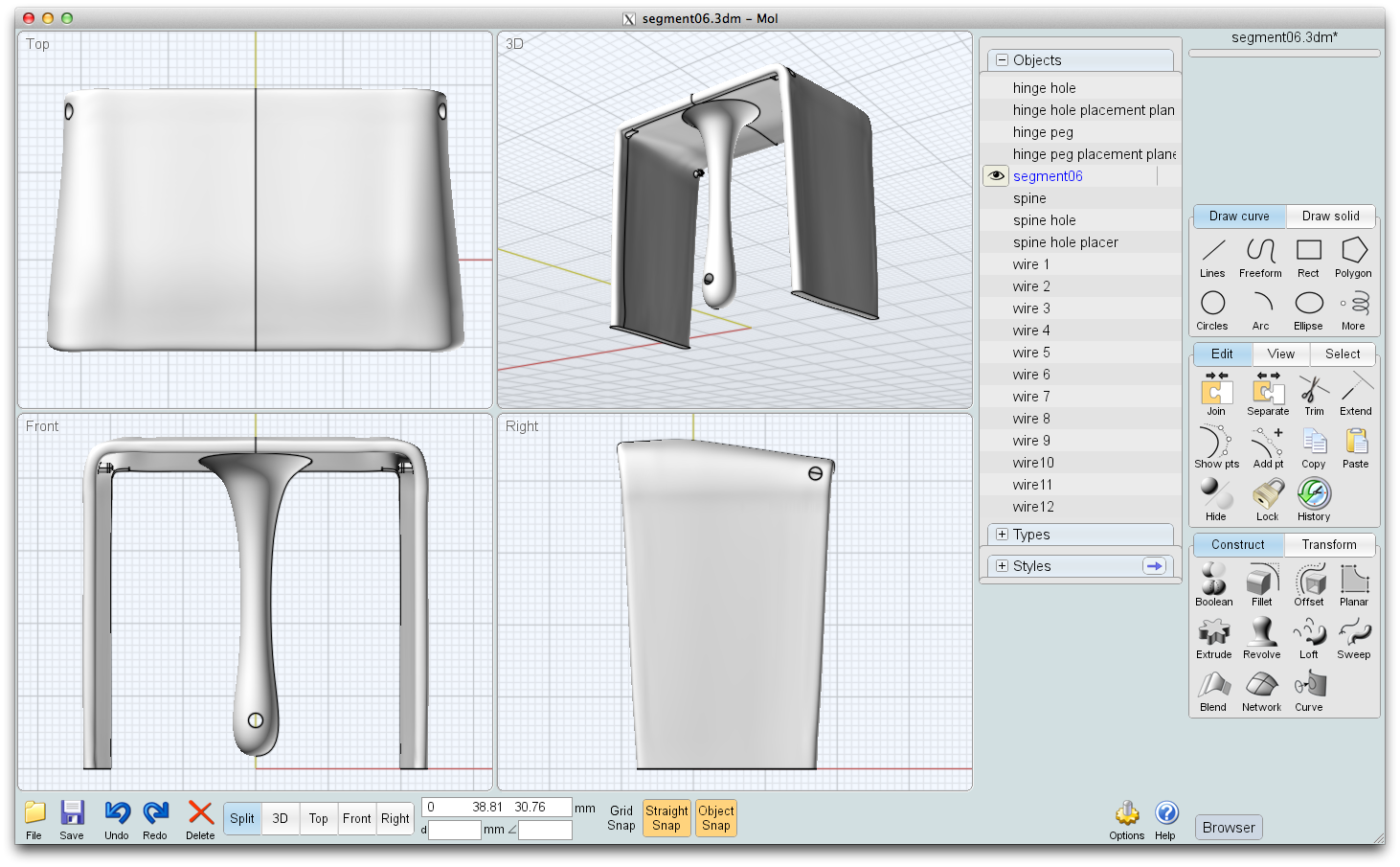Switch to the Draw solid tab
Image resolution: width=1400 pixels, height=867 pixels.
pyautogui.click(x=1330, y=217)
